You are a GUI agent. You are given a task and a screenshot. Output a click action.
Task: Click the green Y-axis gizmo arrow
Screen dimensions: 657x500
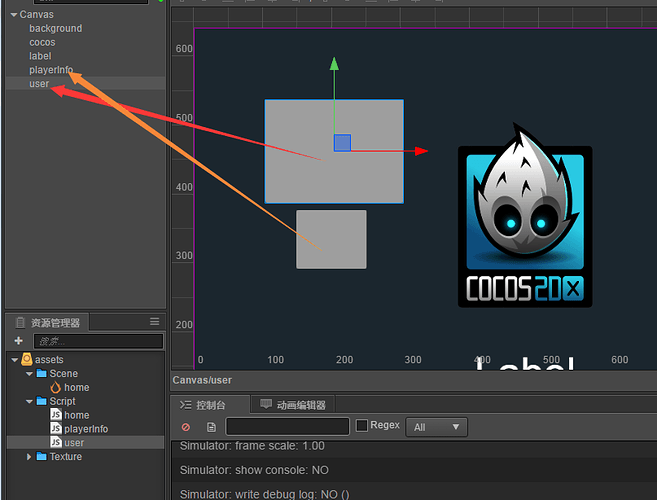(334, 64)
